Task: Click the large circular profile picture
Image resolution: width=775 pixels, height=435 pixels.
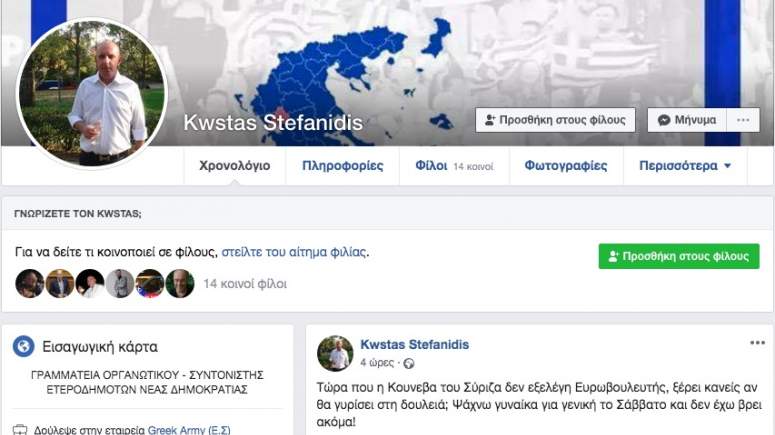Action: pos(92,93)
